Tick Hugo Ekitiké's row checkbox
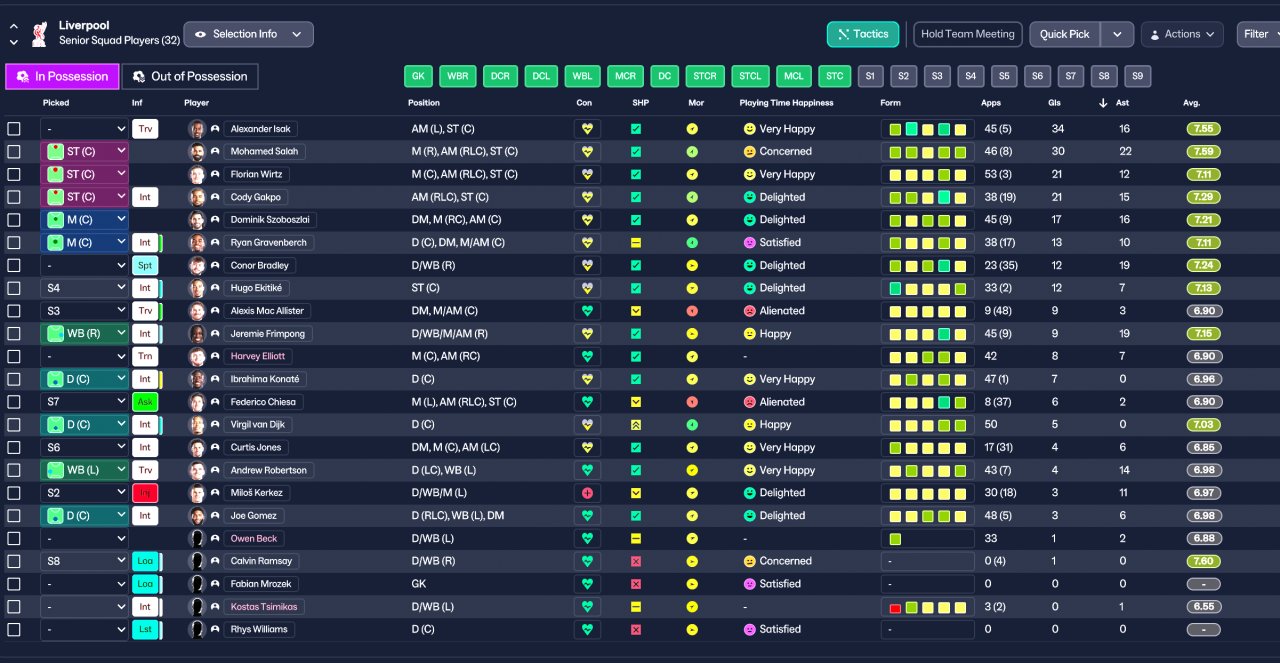The height and width of the screenshot is (663, 1280). [x=14, y=288]
